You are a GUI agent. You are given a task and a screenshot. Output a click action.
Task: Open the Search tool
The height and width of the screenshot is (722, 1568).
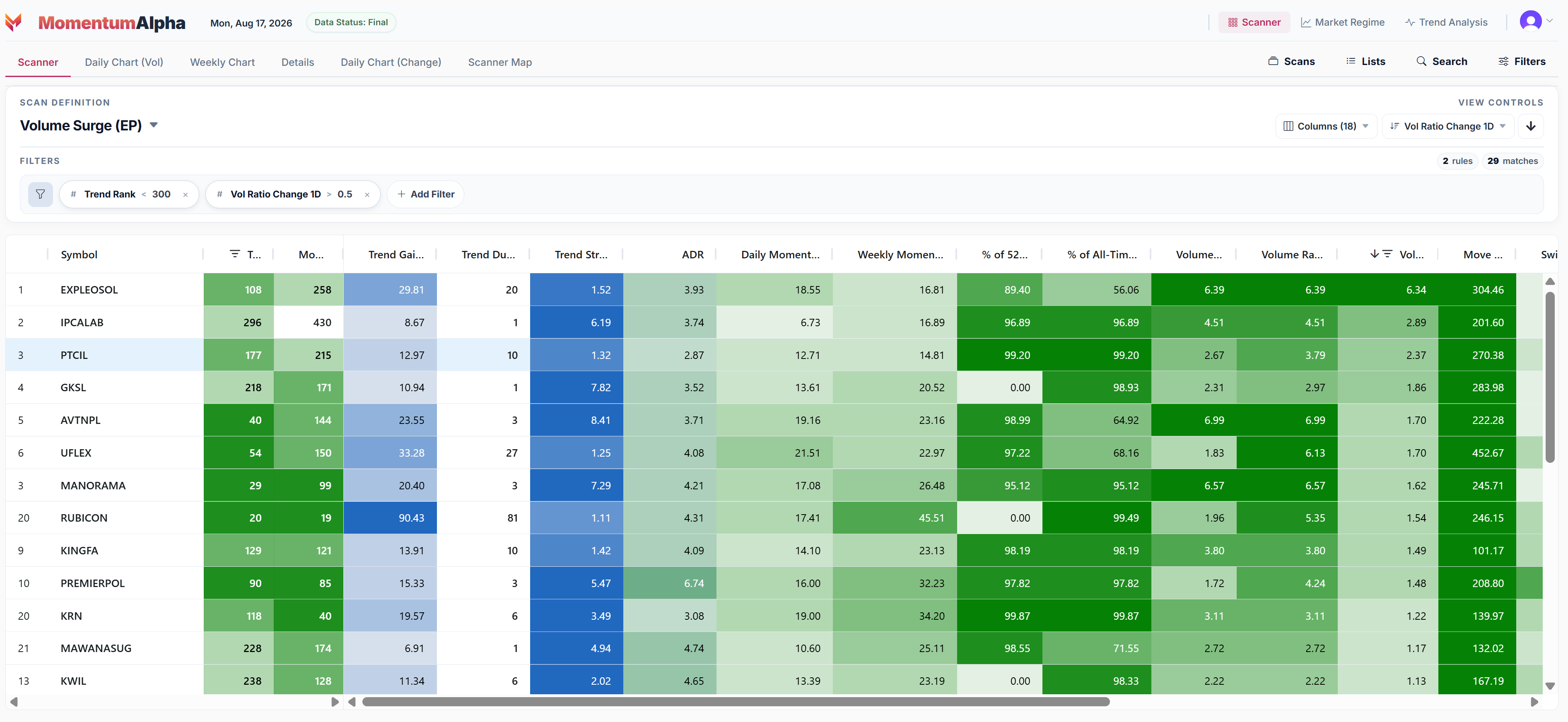point(1441,61)
